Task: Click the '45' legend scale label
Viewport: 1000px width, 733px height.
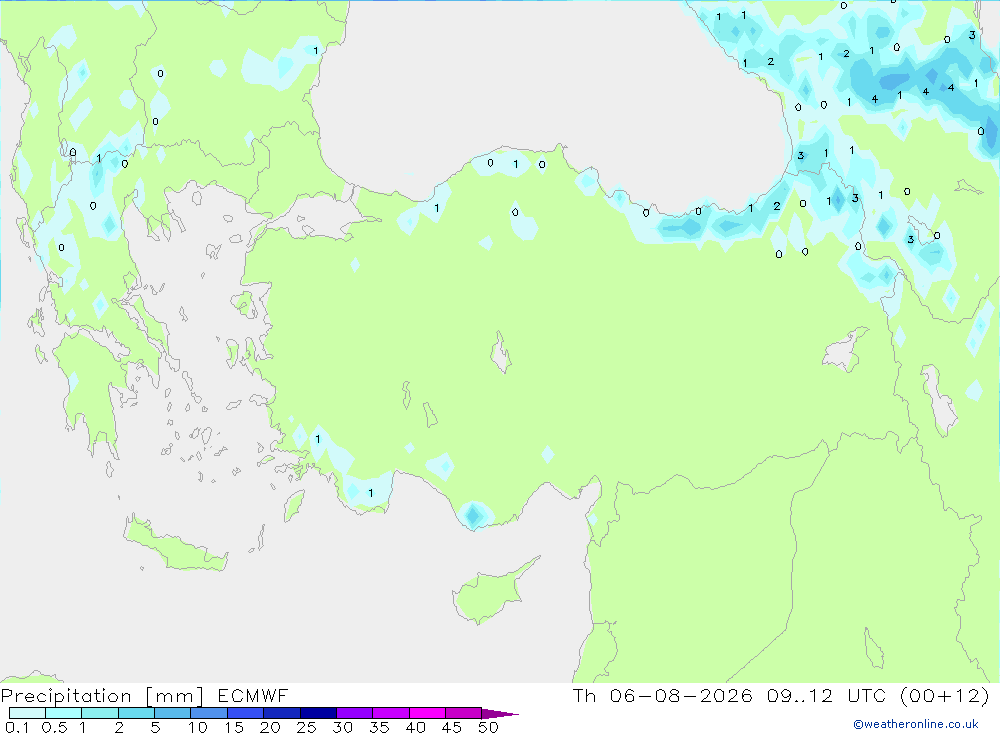Action: click(452, 727)
